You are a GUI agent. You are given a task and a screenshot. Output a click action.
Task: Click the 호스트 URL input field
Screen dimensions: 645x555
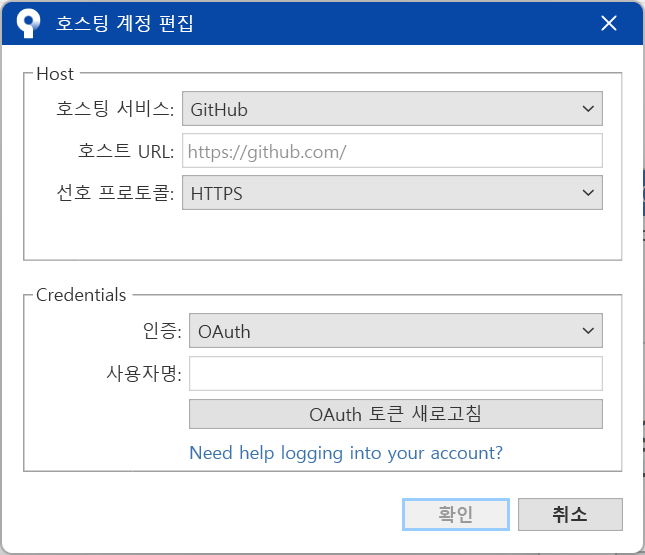point(392,151)
